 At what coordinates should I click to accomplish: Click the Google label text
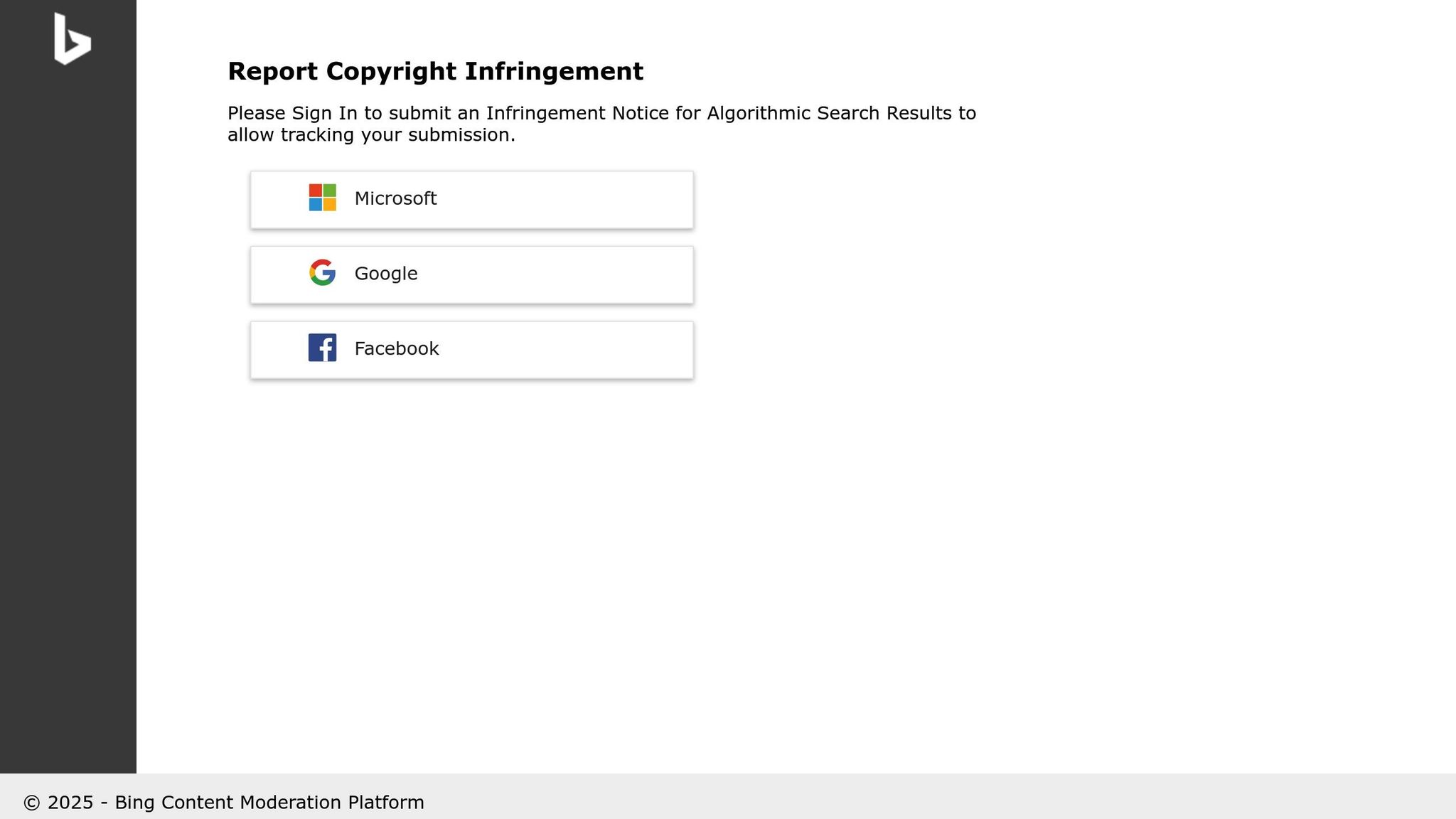point(386,274)
